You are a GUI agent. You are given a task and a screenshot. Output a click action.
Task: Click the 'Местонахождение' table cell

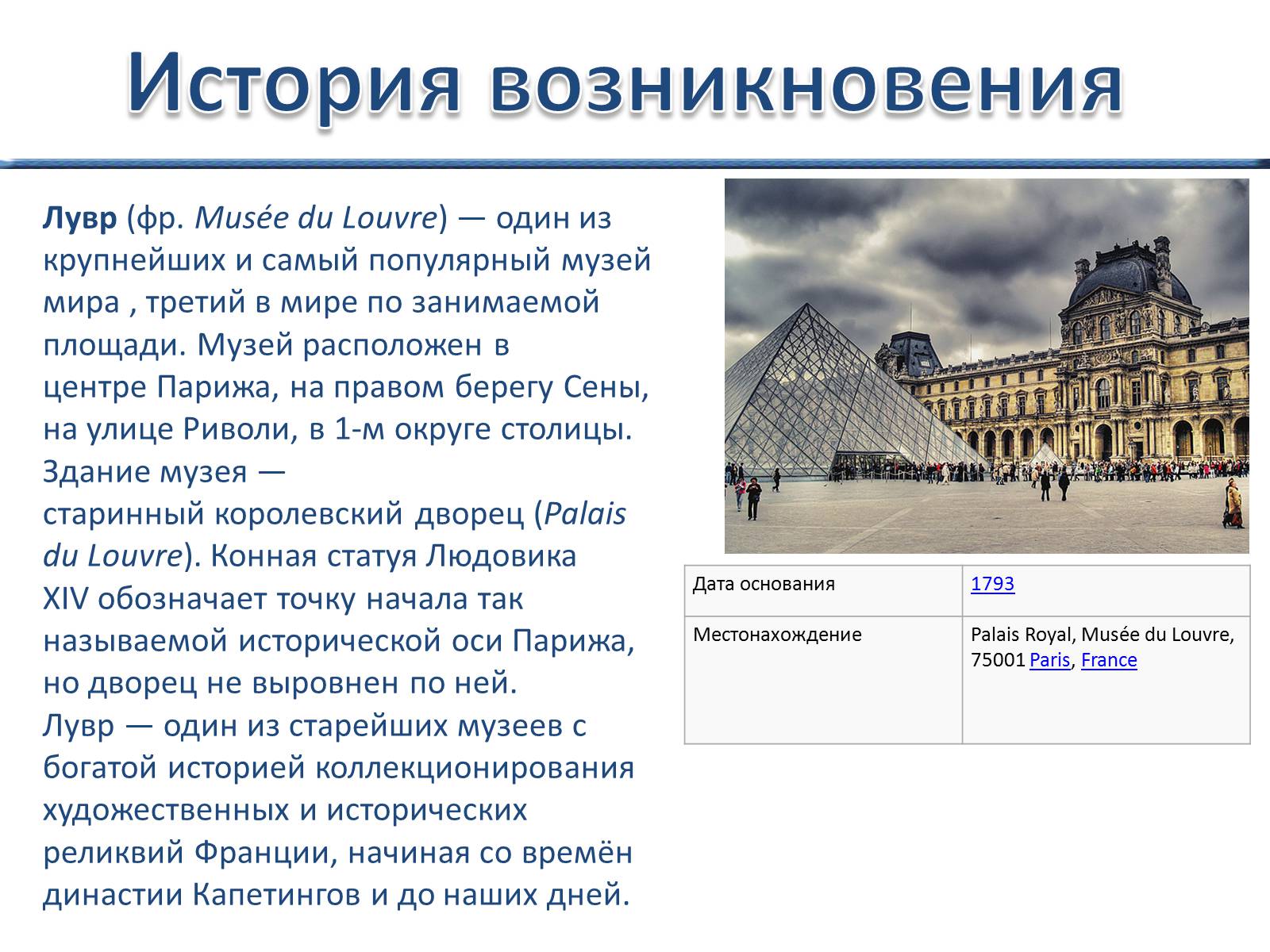[x=823, y=680]
